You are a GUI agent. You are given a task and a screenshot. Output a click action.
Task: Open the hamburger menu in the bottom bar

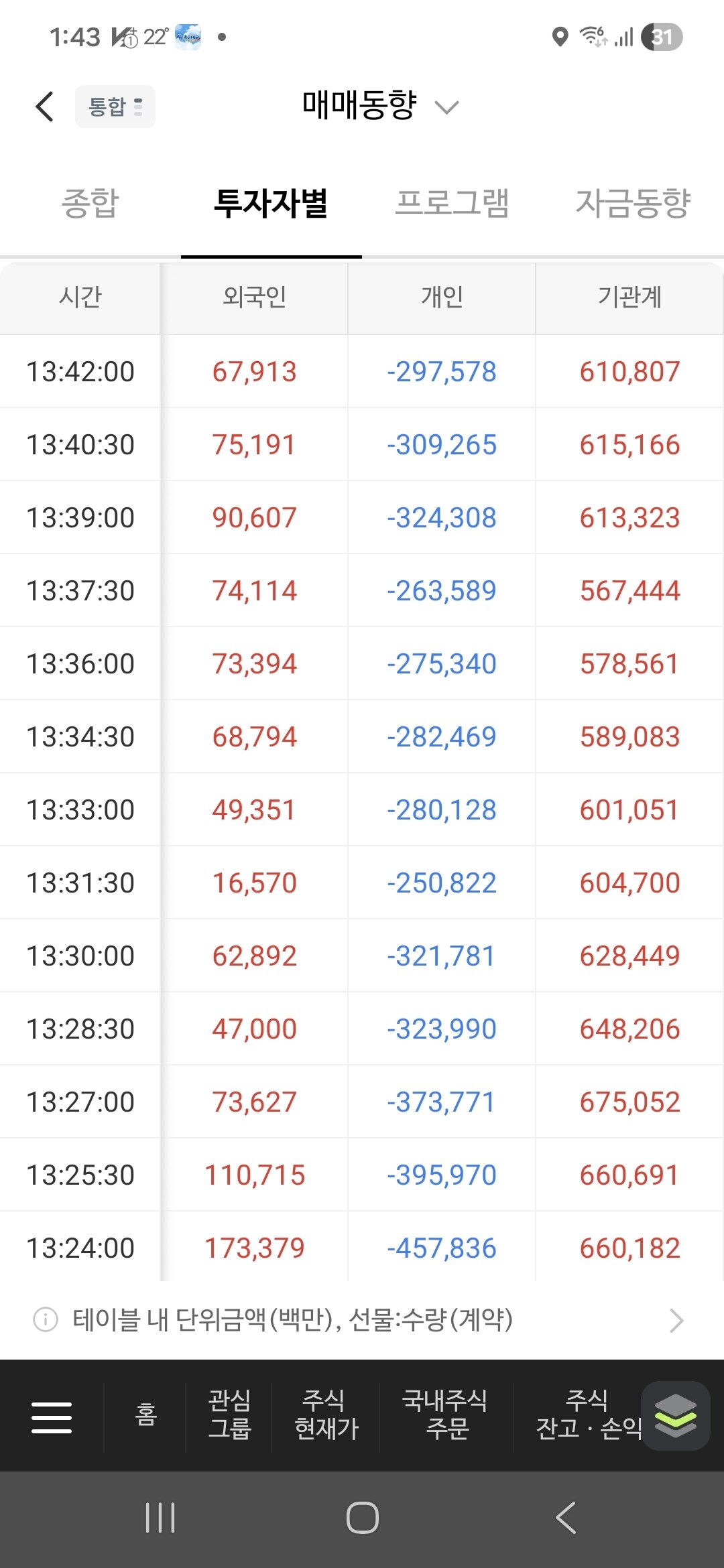click(x=52, y=1417)
